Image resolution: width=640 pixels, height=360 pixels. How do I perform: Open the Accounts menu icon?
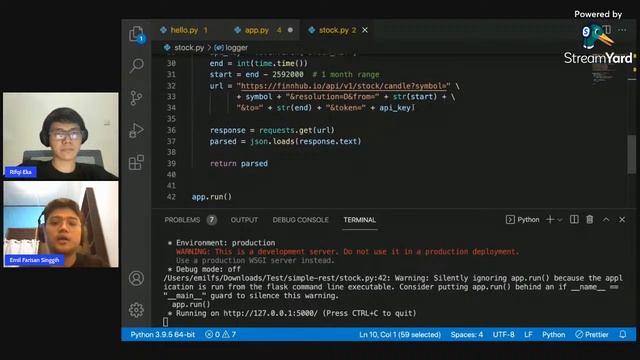(x=136, y=278)
